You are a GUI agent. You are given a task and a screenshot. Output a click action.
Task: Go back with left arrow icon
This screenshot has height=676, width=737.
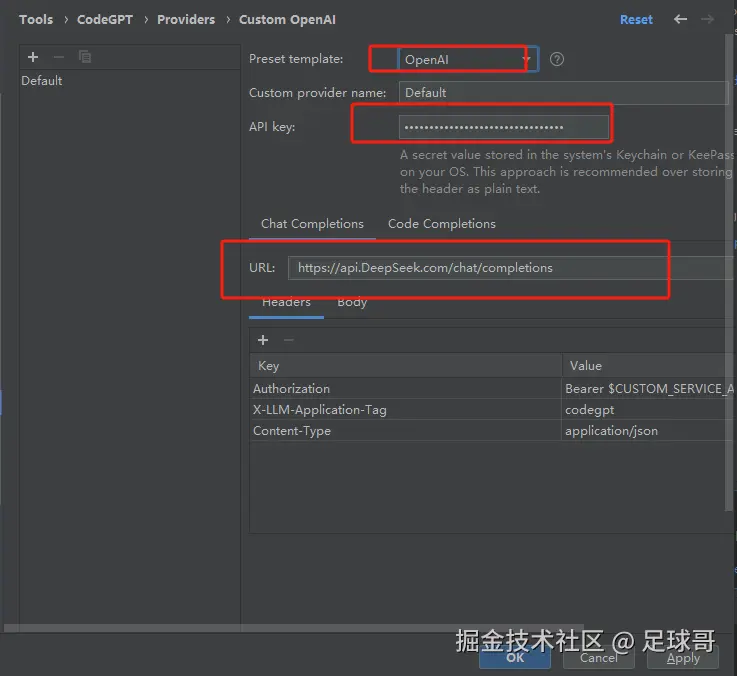680,19
